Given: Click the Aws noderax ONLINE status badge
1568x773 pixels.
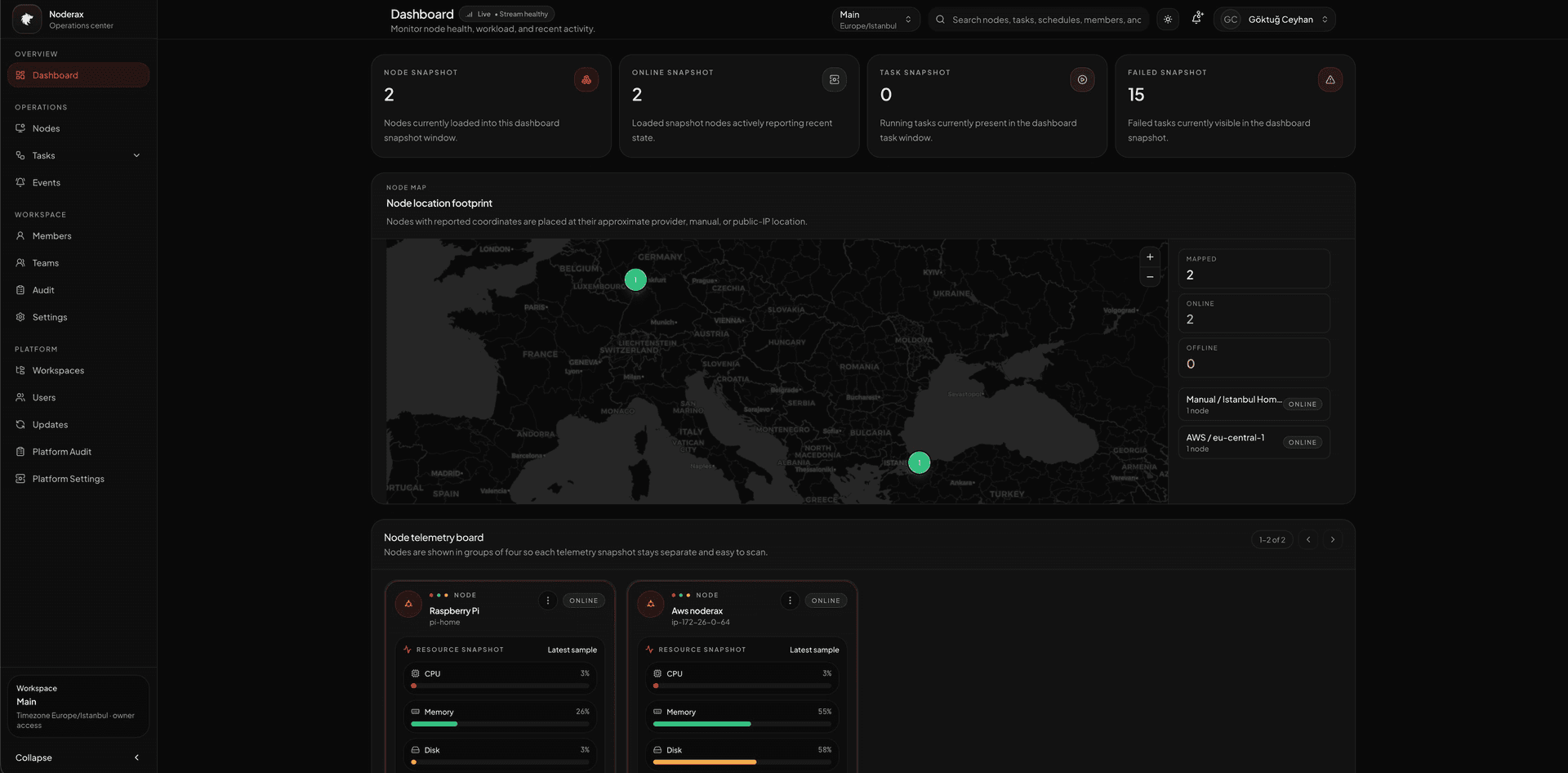Looking at the screenshot, I should click(826, 601).
